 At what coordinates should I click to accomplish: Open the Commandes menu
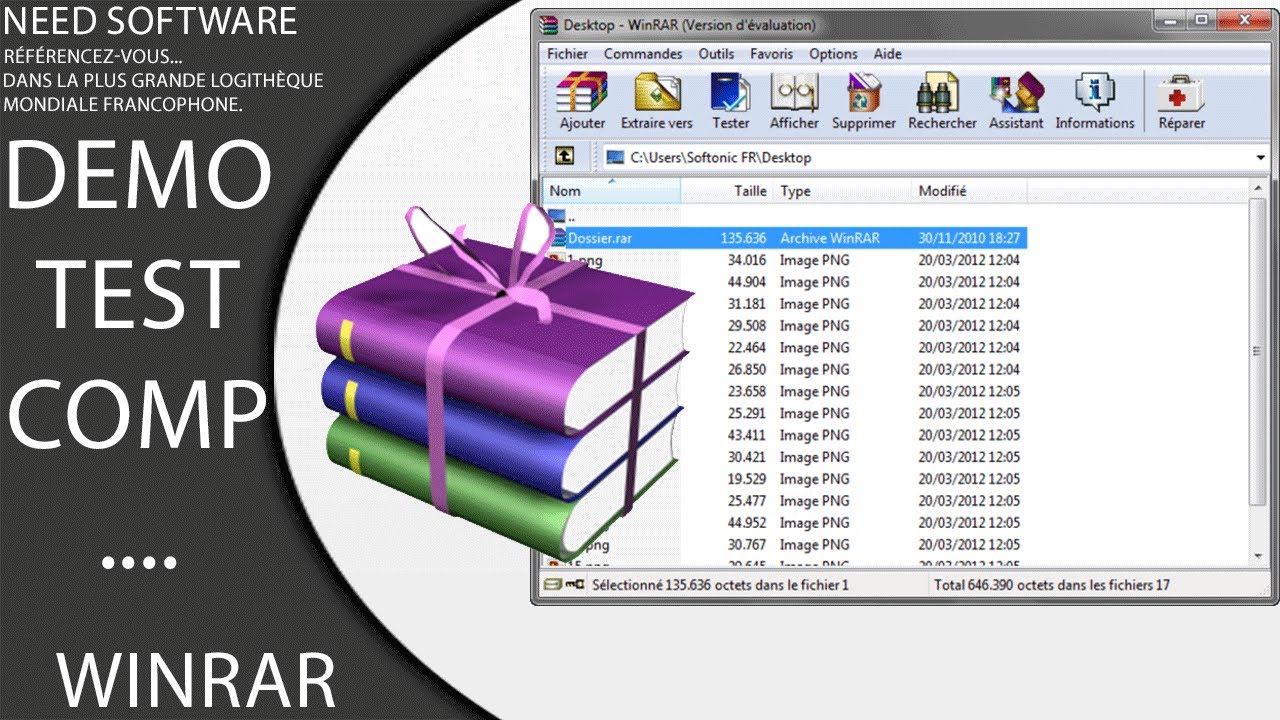tap(643, 54)
